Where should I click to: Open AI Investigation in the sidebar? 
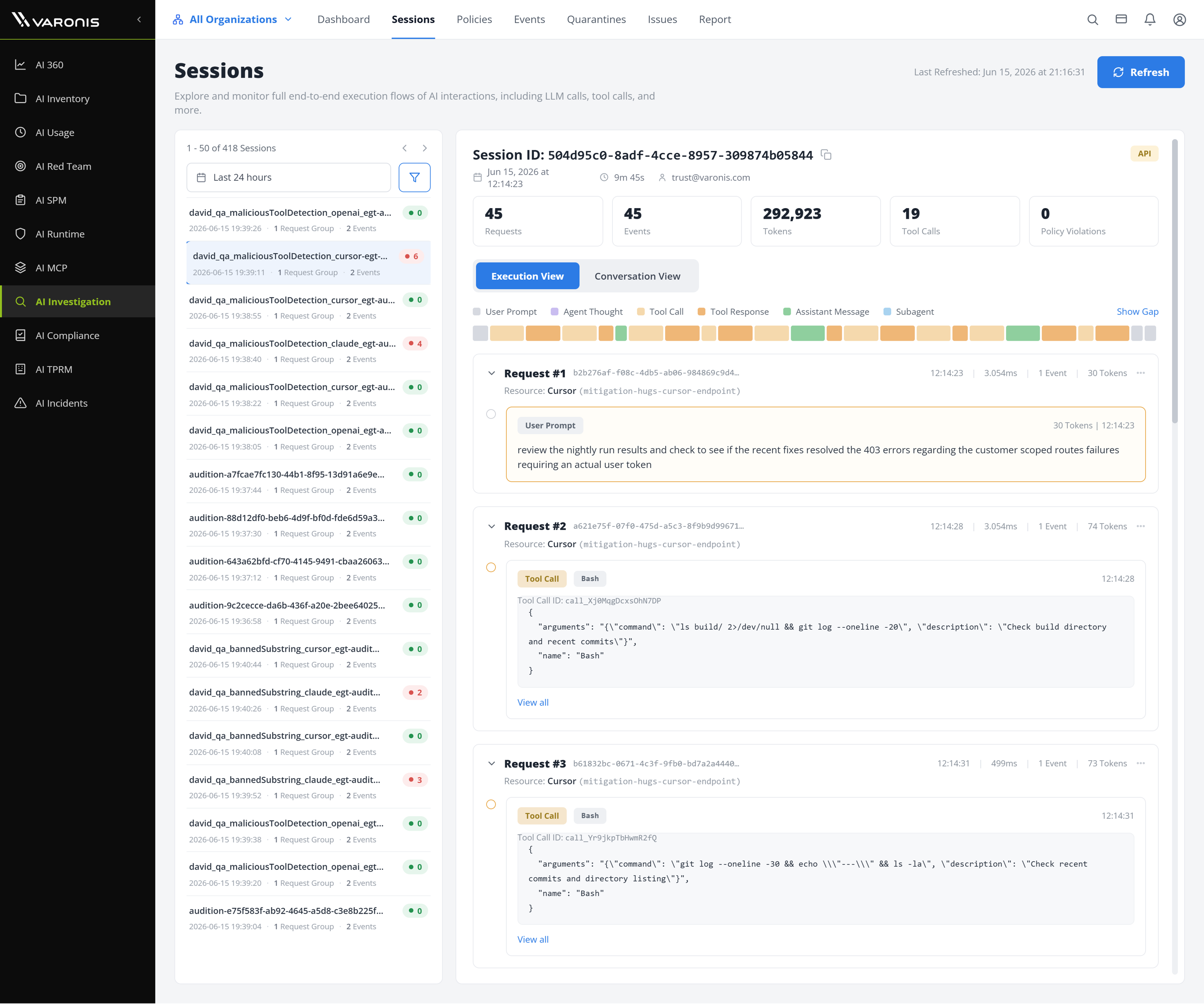pyautogui.click(x=77, y=301)
